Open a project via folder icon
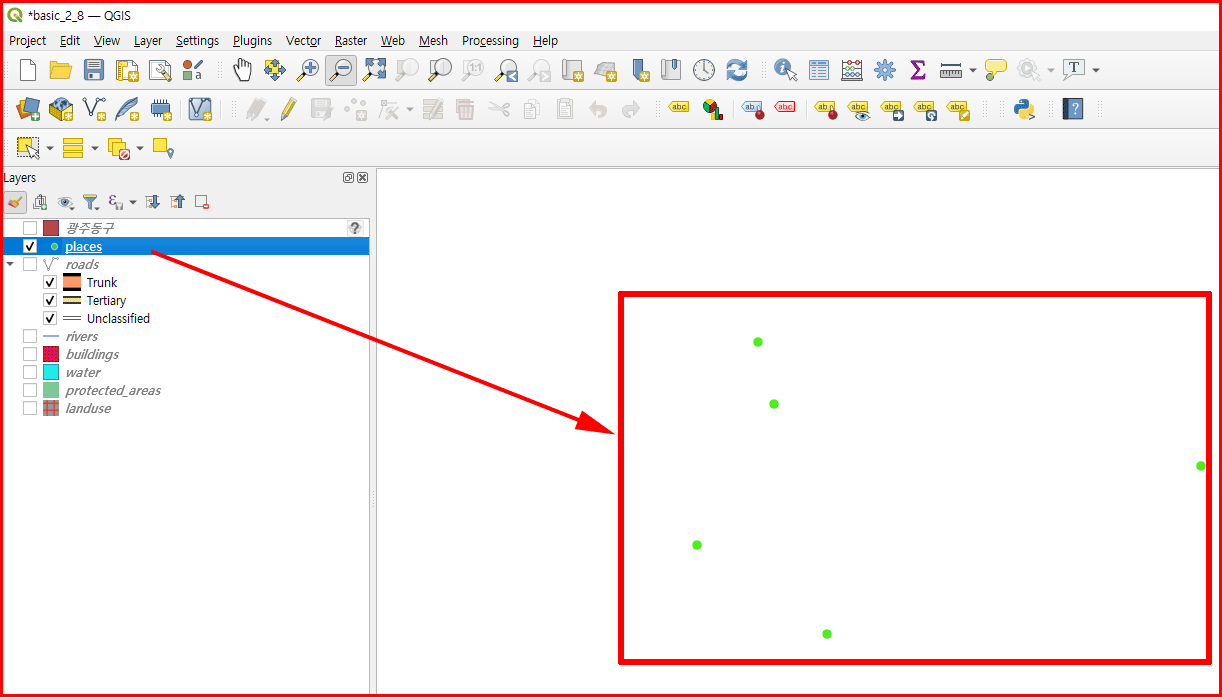1222x697 pixels. [61, 70]
